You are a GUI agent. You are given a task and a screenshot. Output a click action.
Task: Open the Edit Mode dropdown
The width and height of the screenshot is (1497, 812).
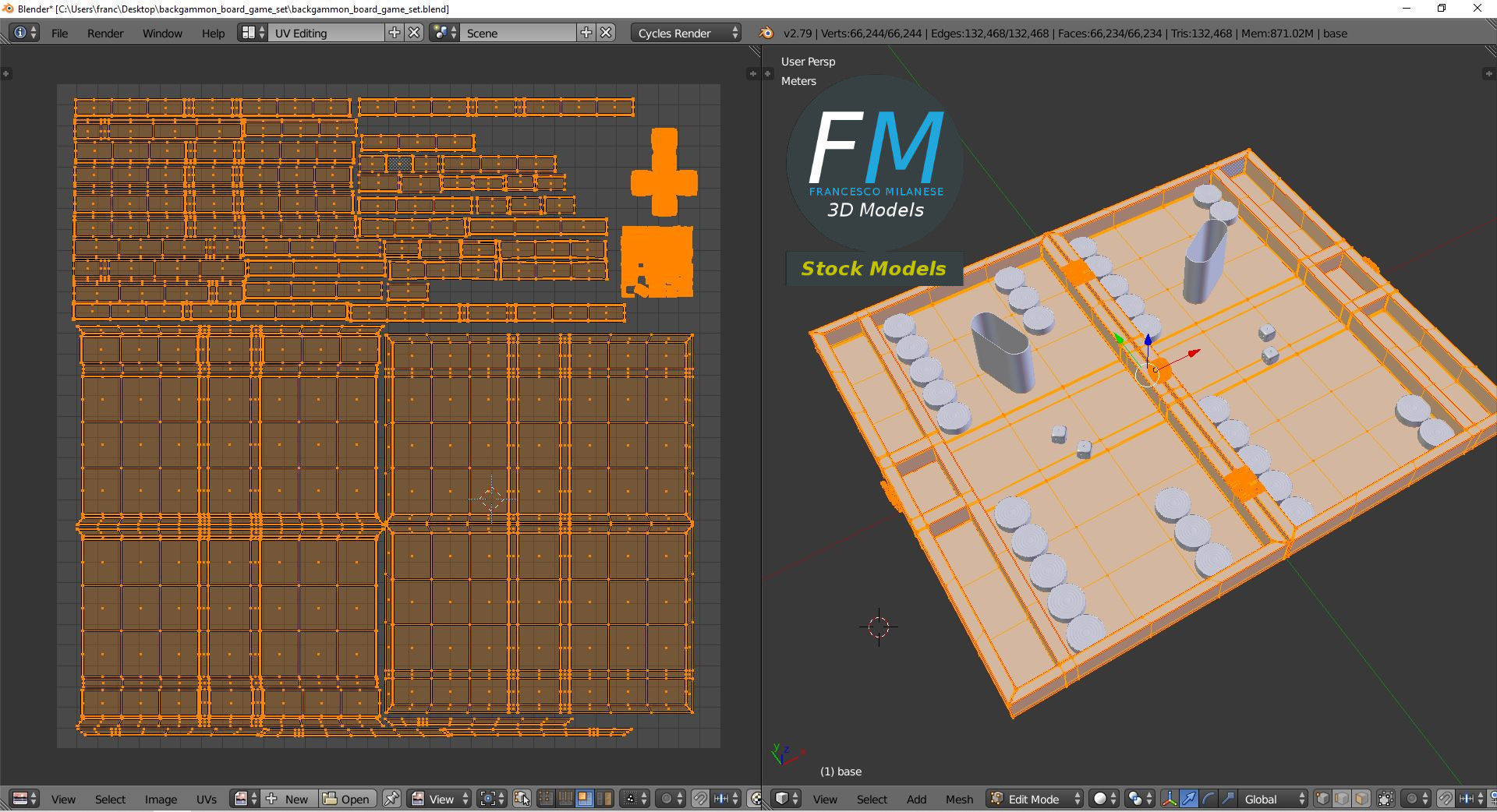tap(1035, 799)
